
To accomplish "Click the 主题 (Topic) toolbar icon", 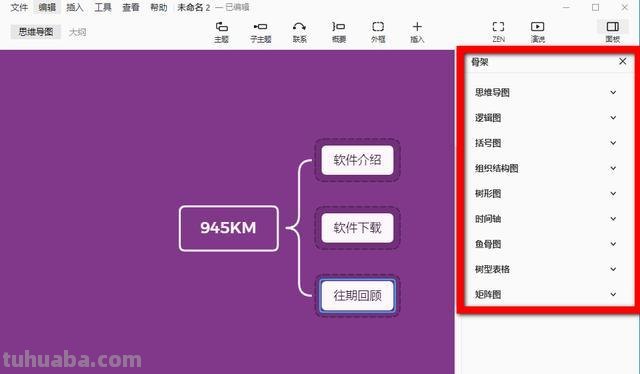I will [x=221, y=27].
